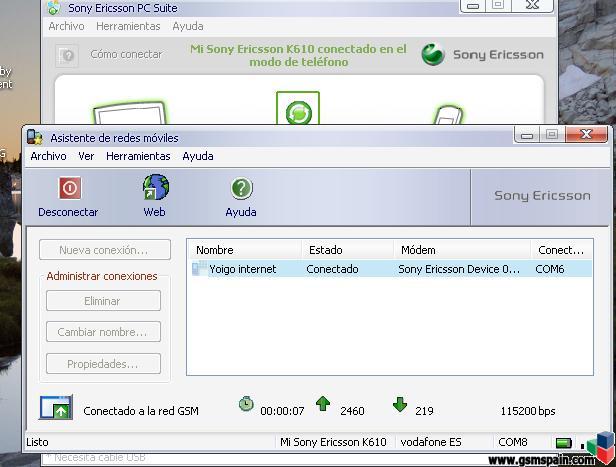Click the green upload arrow icon
This screenshot has height=467, width=616.
click(x=323, y=403)
